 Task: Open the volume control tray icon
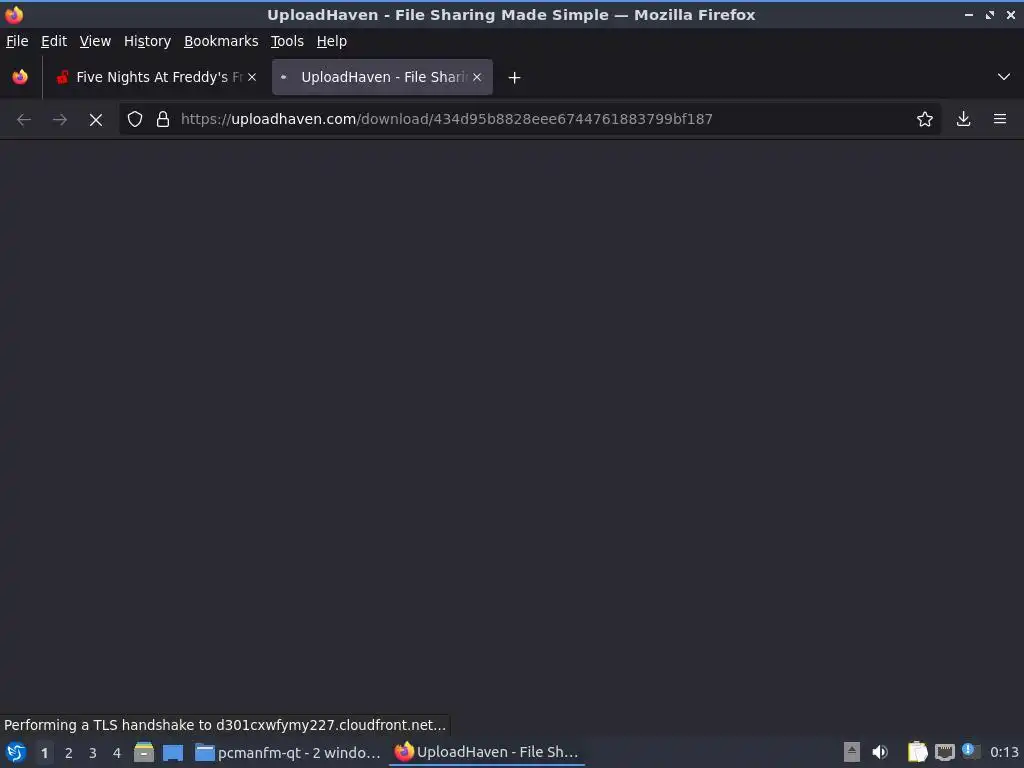coord(880,752)
